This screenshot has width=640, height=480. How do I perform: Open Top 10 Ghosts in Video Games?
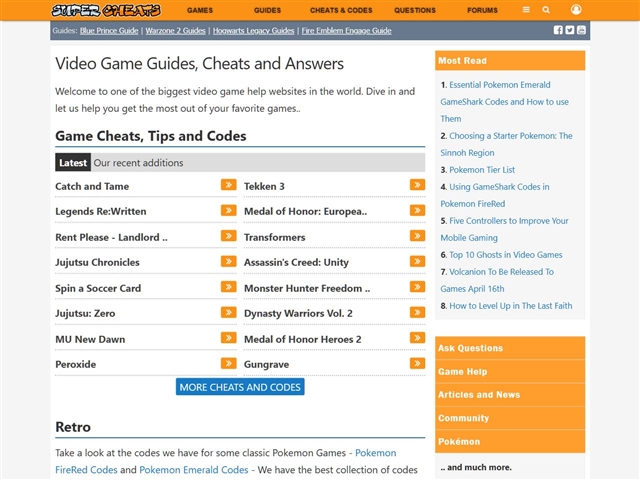click(x=506, y=255)
